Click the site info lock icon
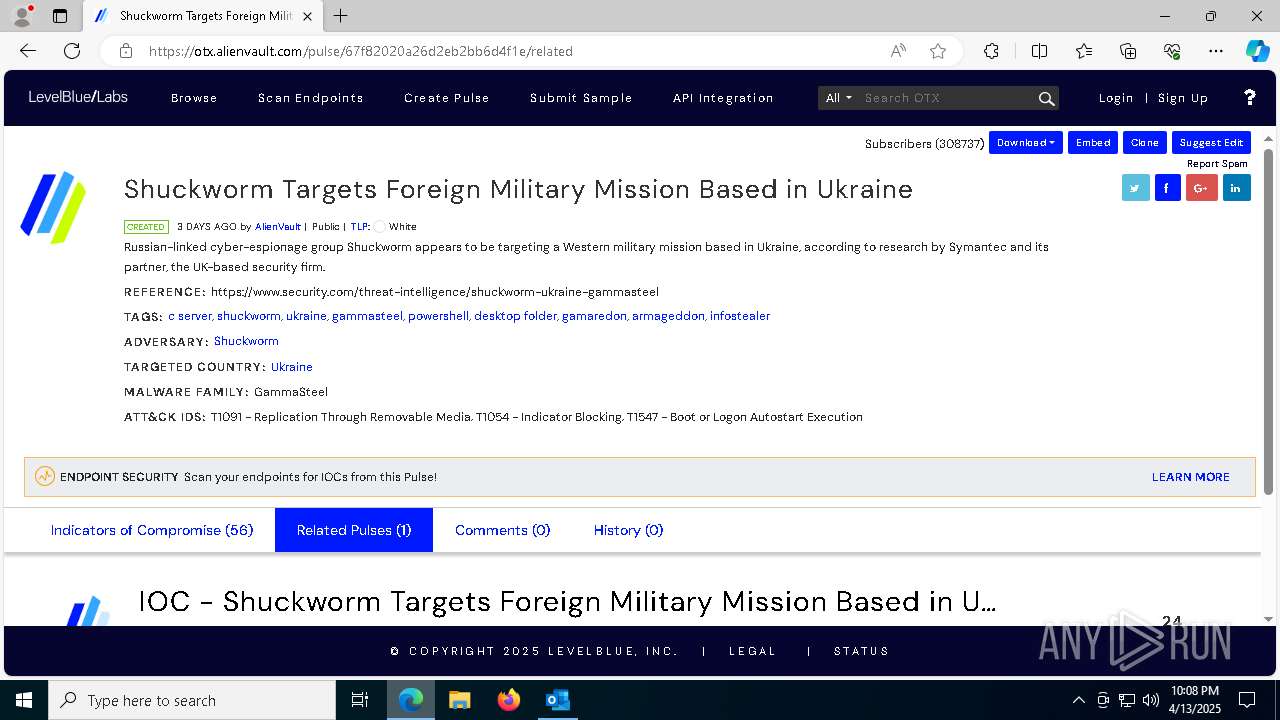The height and width of the screenshot is (720, 1280). (x=125, y=51)
